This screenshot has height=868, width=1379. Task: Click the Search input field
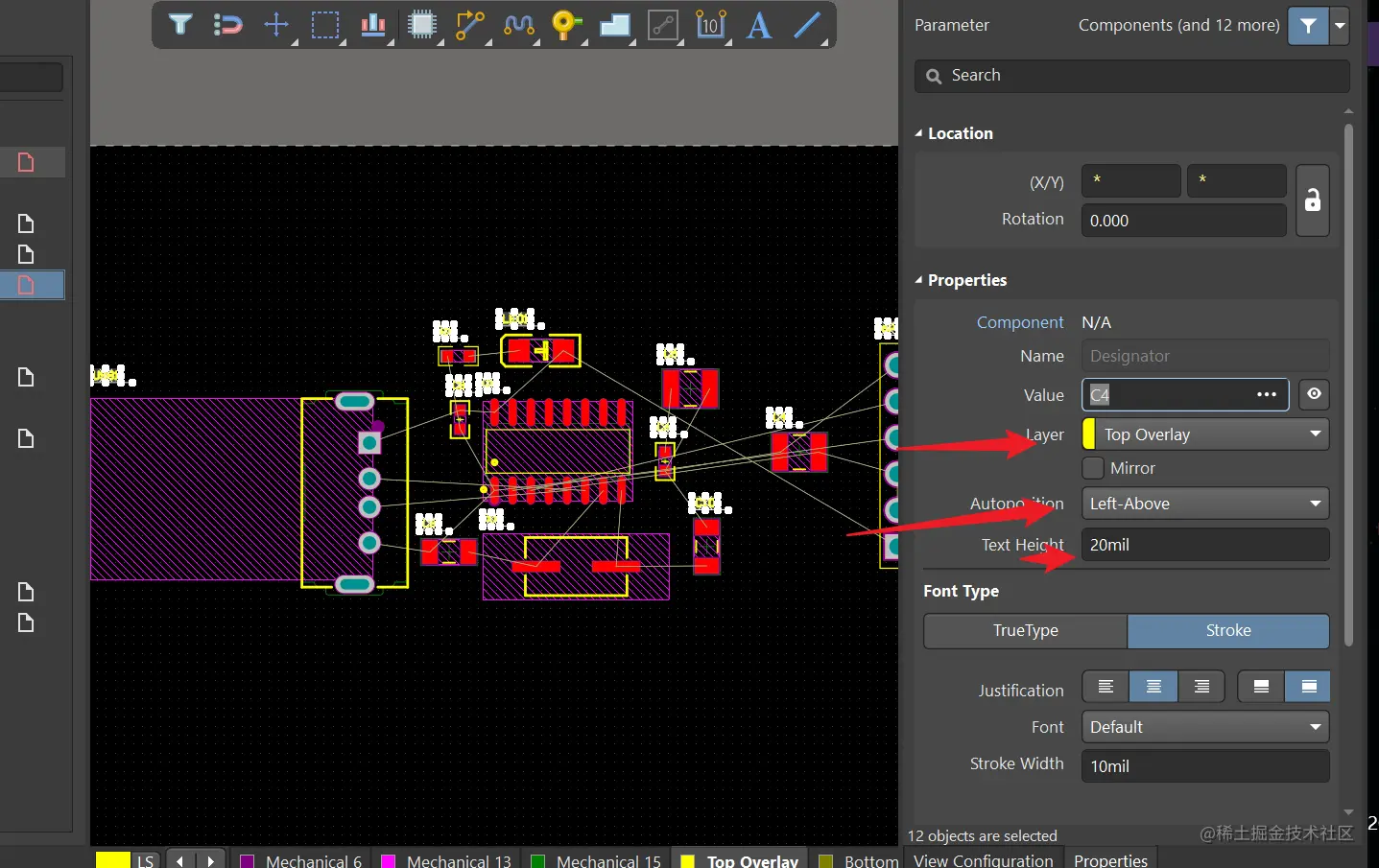click(x=1132, y=76)
